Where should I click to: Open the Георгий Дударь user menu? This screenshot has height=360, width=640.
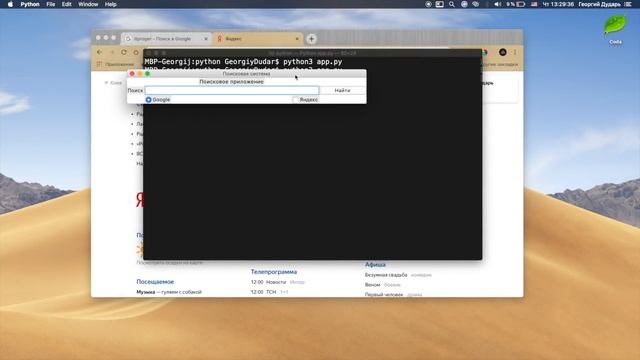click(x=600, y=4)
